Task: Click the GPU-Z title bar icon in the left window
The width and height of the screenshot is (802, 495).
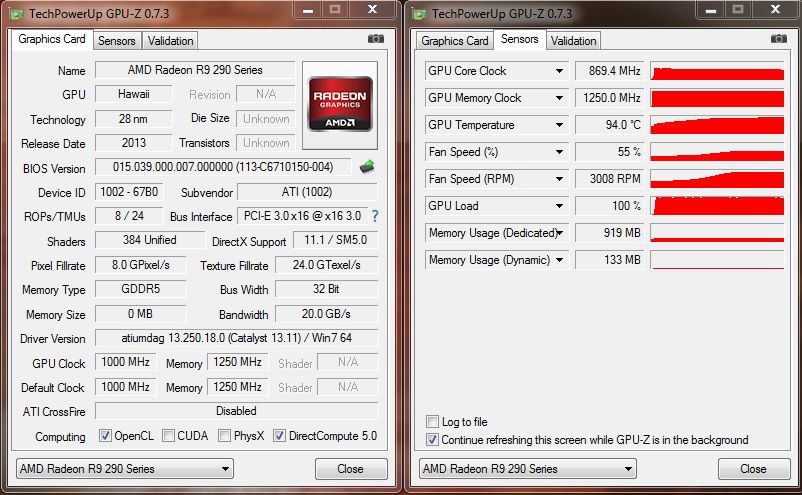Action: 16,13
